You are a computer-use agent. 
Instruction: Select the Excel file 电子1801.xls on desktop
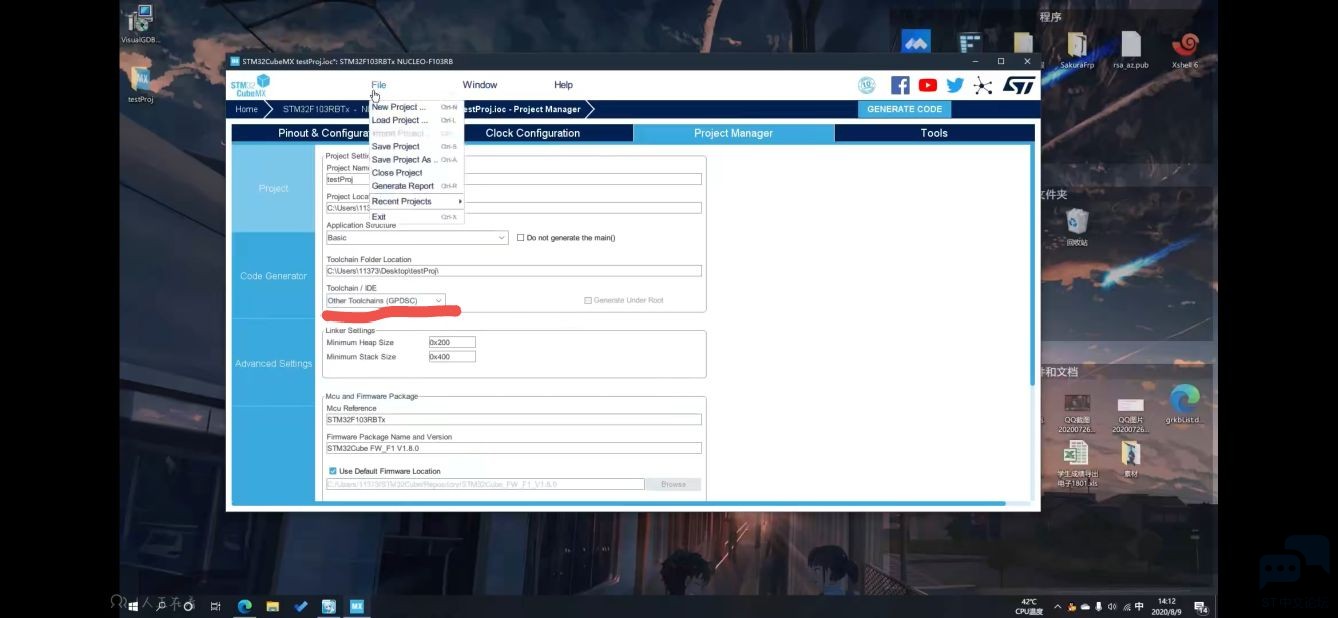coord(1077,464)
